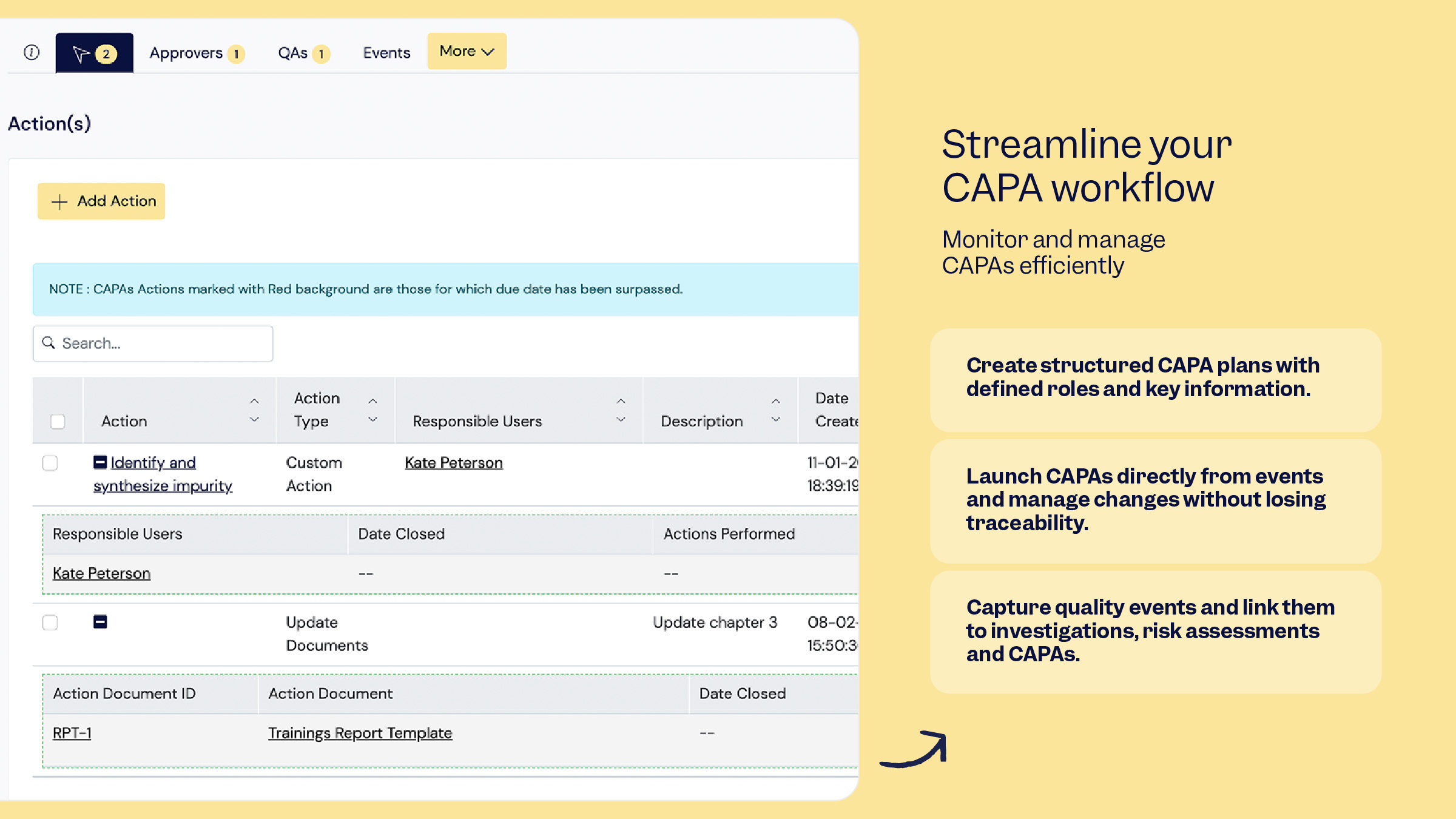The width and height of the screenshot is (1456, 819).
Task: Toggle the select-all header checkbox
Action: pyautogui.click(x=58, y=422)
